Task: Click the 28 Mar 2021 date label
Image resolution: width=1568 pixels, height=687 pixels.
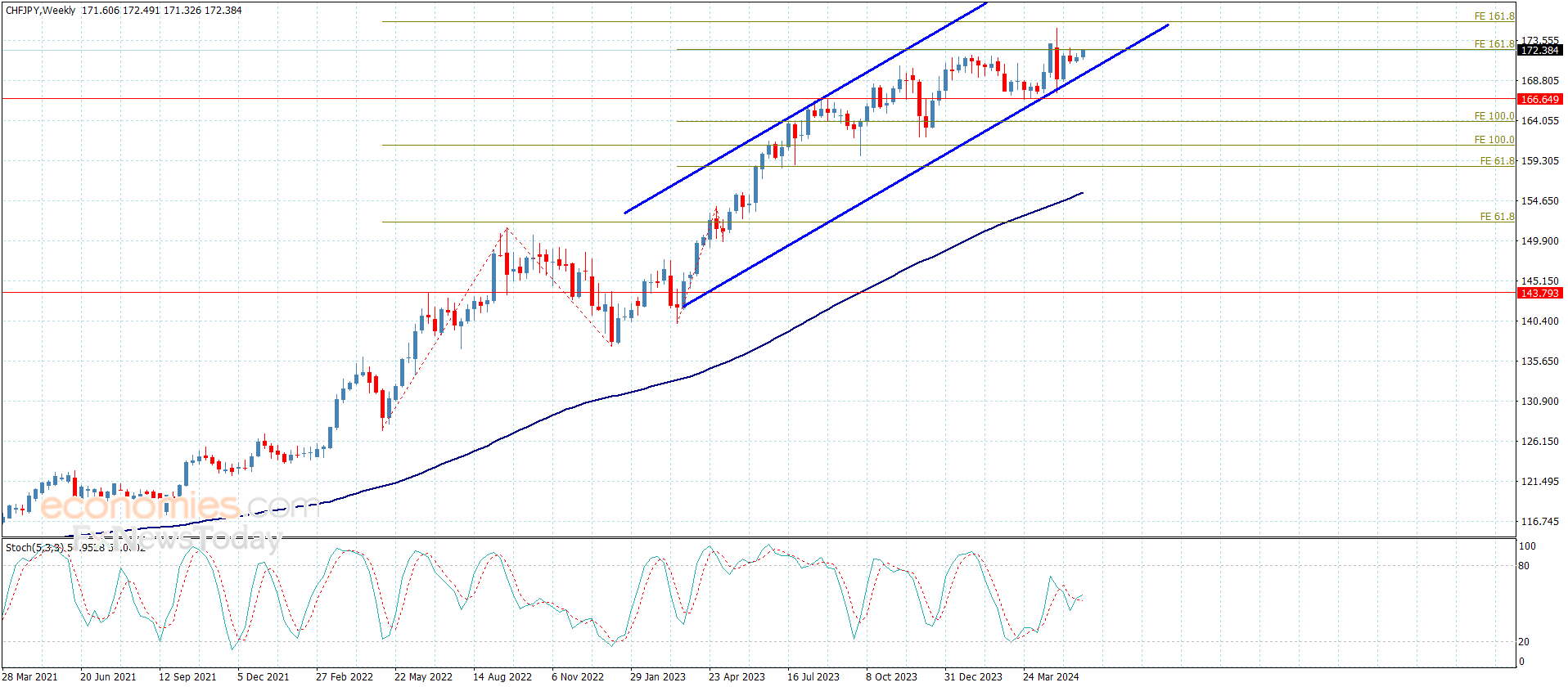Action: click(x=30, y=677)
